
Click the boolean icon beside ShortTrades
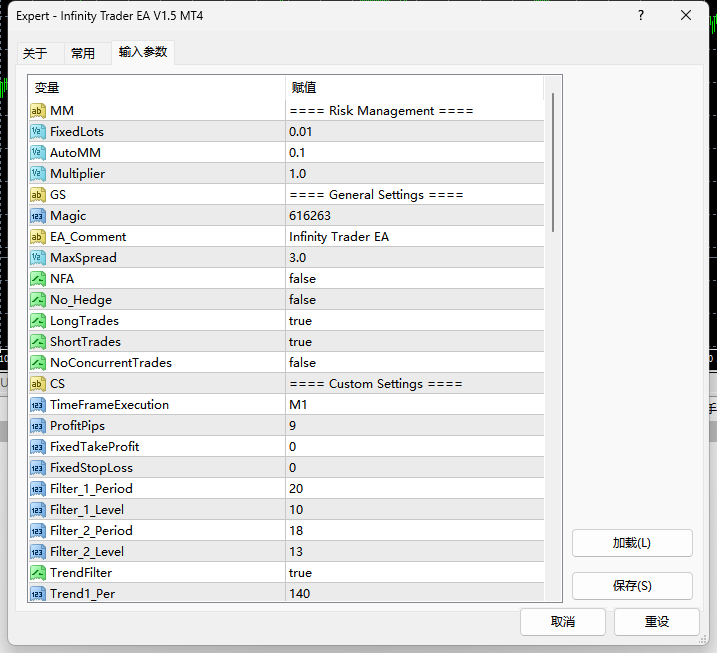pos(38,342)
